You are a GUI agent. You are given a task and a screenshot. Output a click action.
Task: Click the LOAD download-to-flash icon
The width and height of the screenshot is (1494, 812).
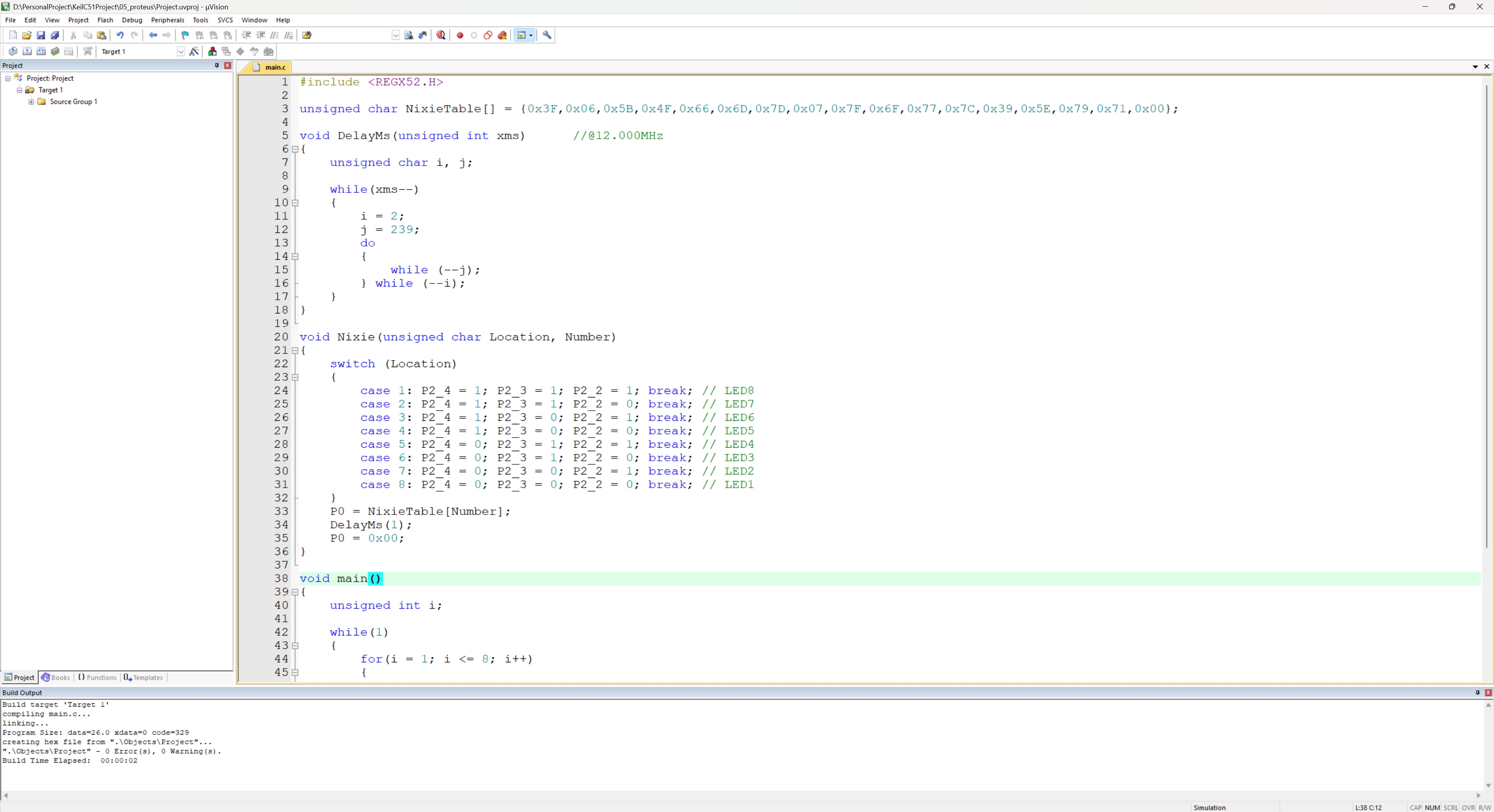coord(88,52)
